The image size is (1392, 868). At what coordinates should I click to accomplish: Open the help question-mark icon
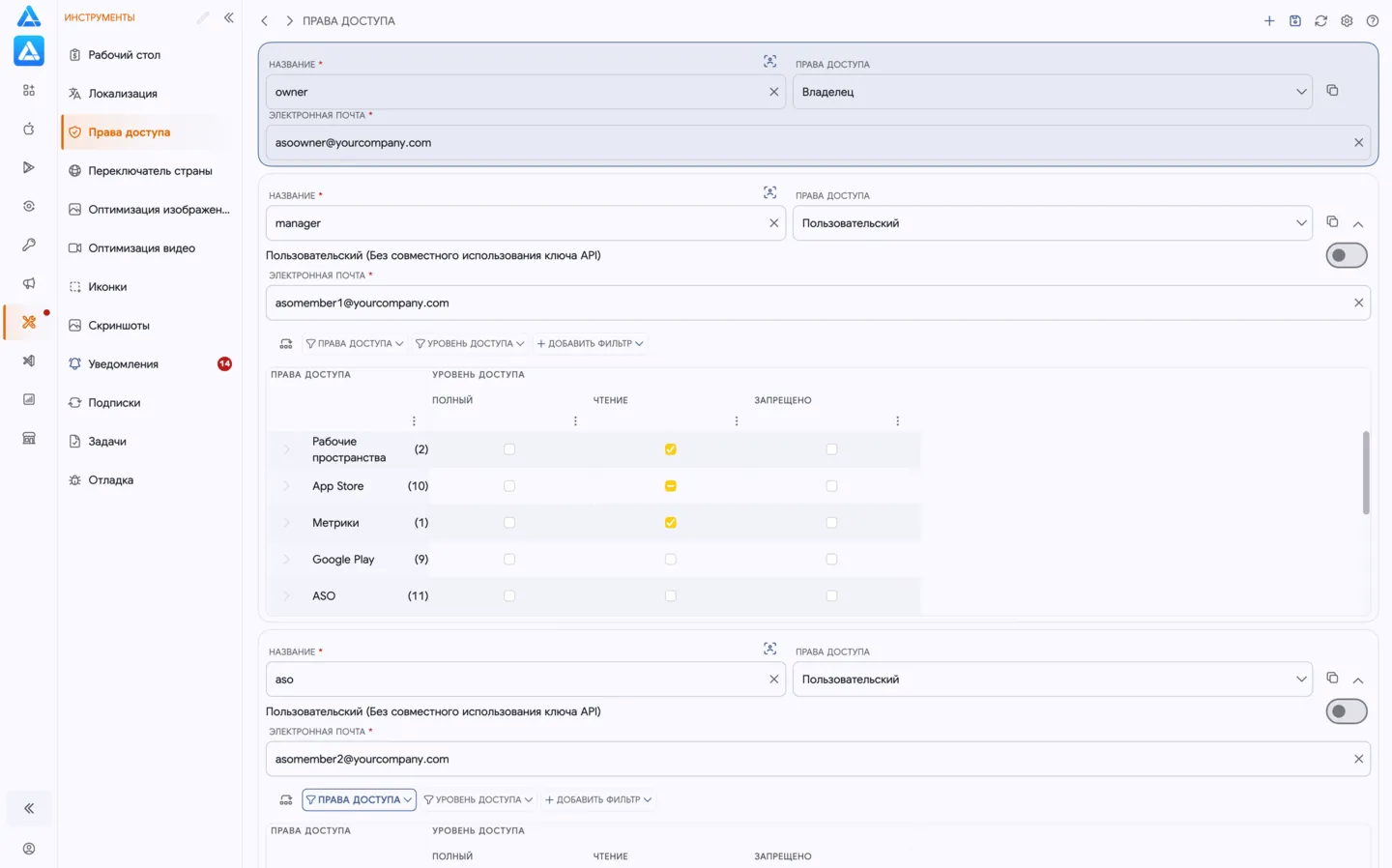tap(1373, 20)
